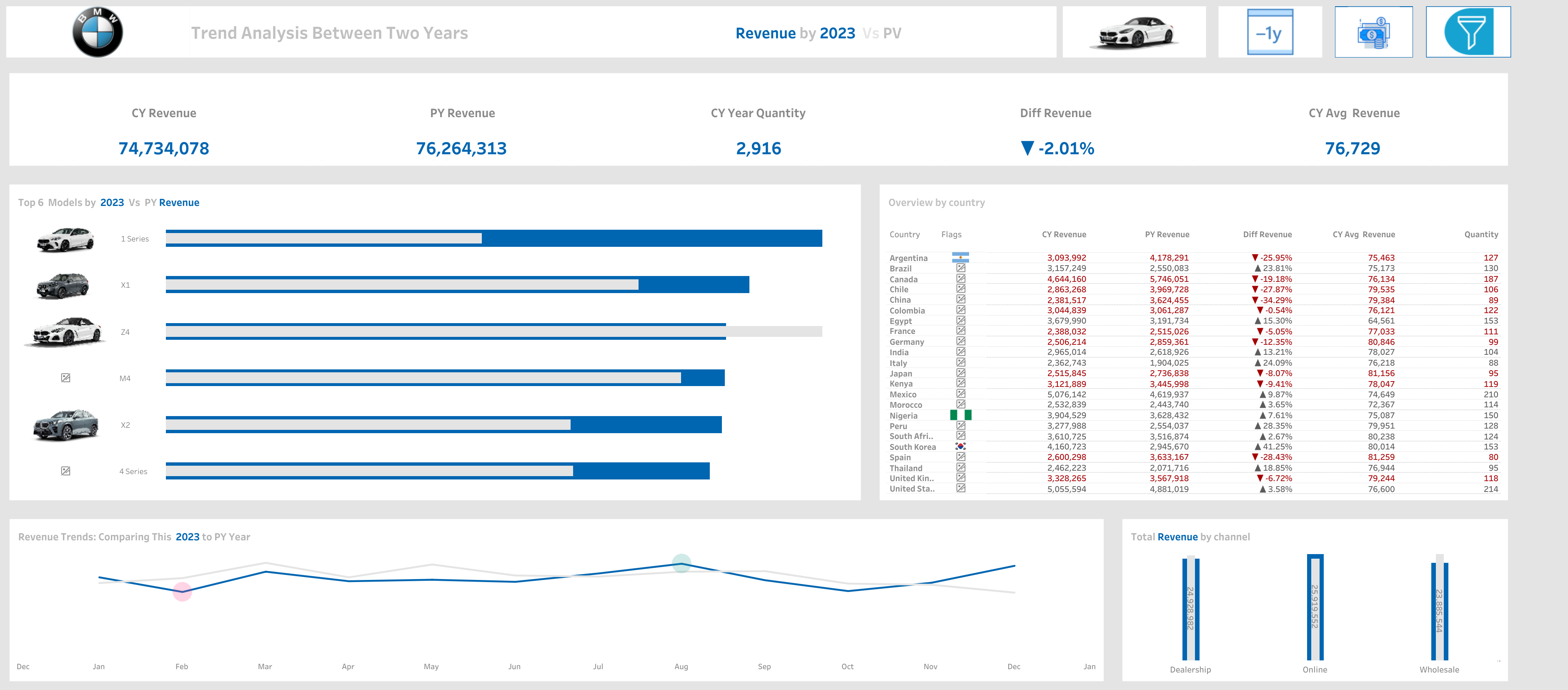Click the down triangle in Diff Revenue KPI
Screen dimensions: 1568x690
[x=1027, y=148]
